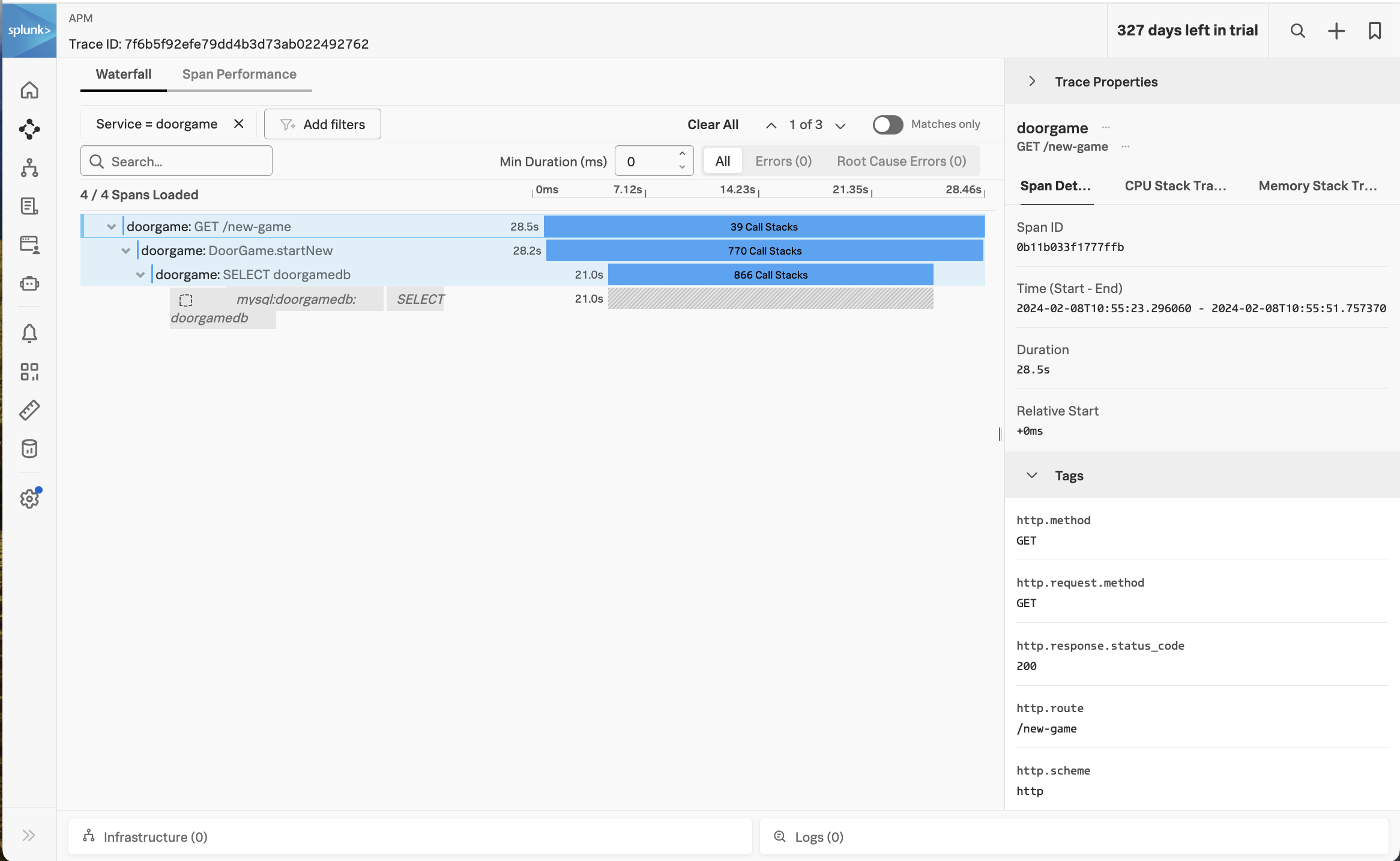Viewport: 1400px width, 861px height.
Task: Open the CPU Stack Traces tab
Action: [1175, 186]
